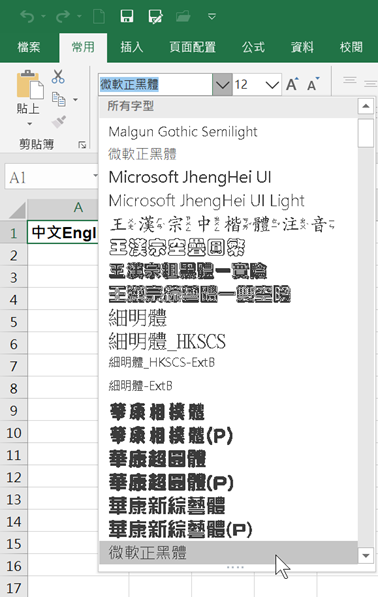Open the Redo history dropdown arrow
Viewport: 378px width, 597px height.
(x=79, y=16)
